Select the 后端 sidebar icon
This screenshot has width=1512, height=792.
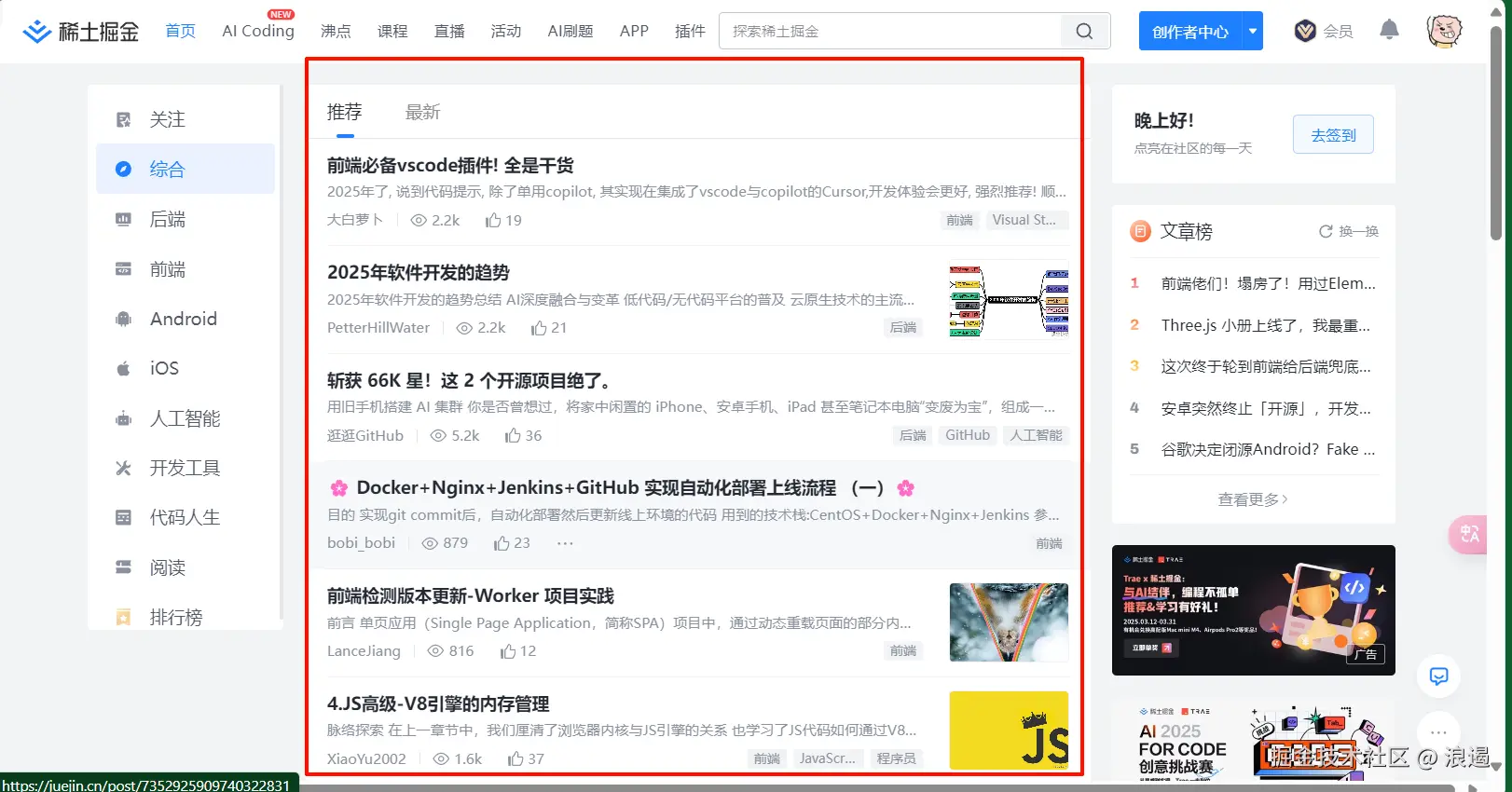[123, 219]
